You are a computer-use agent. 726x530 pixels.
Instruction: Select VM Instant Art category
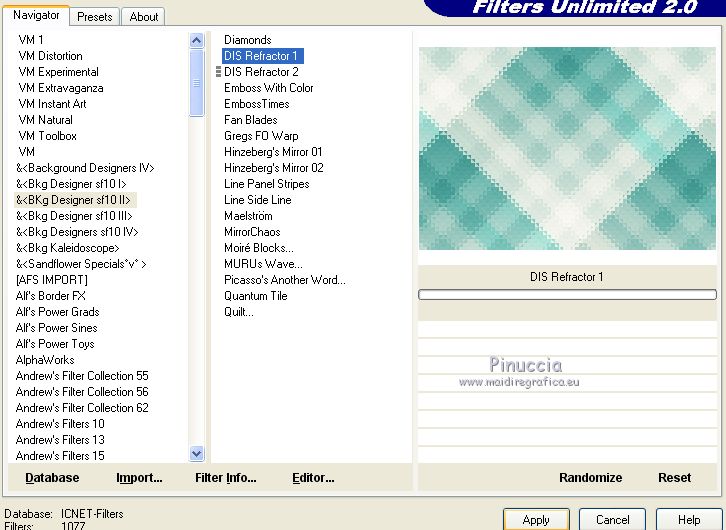coord(52,104)
